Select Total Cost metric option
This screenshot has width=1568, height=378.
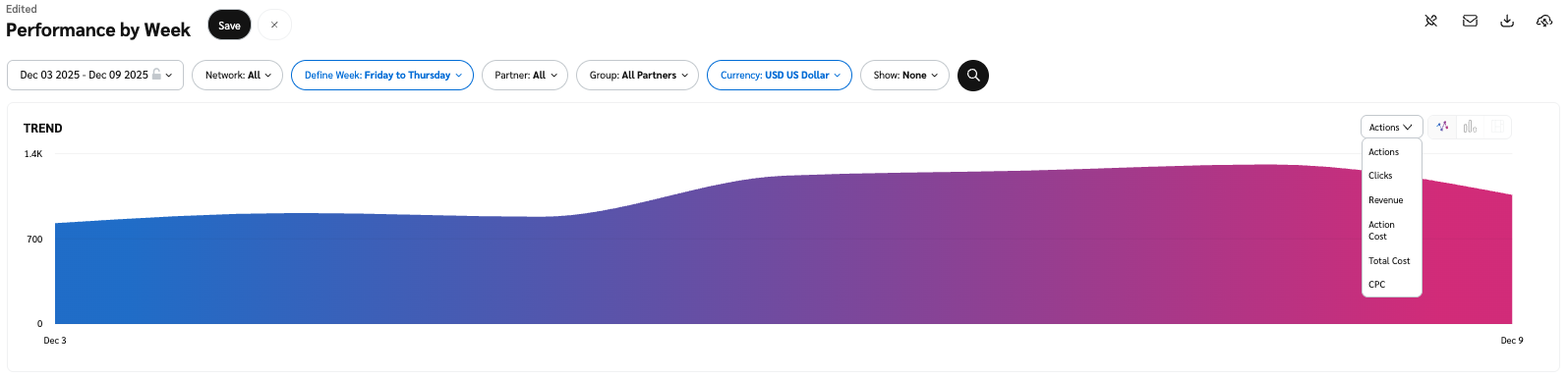point(1391,261)
